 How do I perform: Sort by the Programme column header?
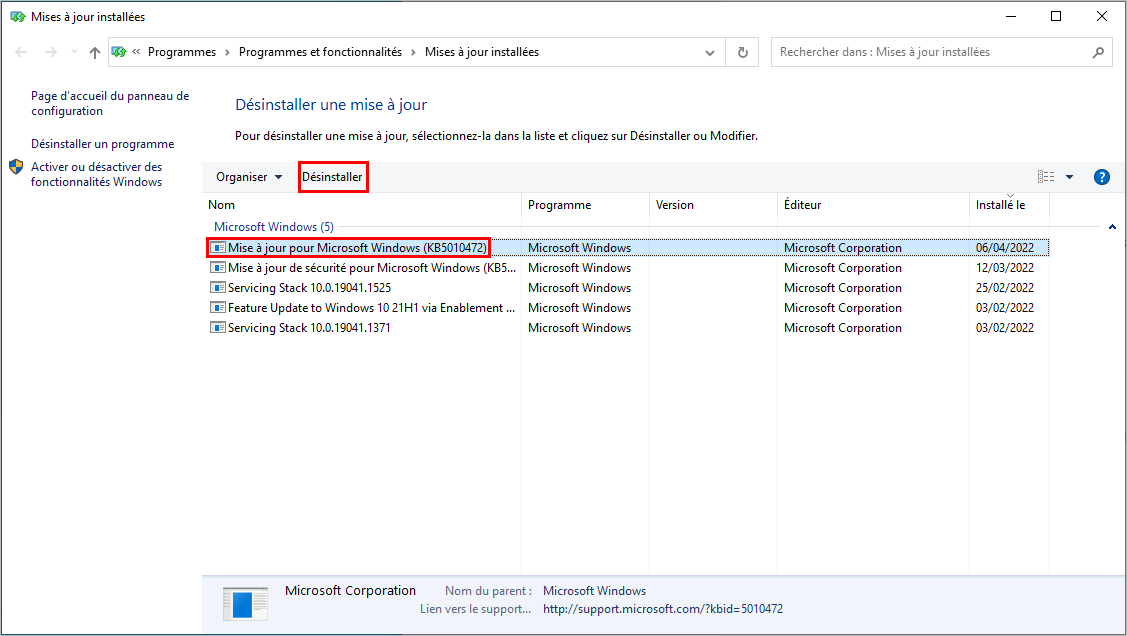(x=585, y=205)
